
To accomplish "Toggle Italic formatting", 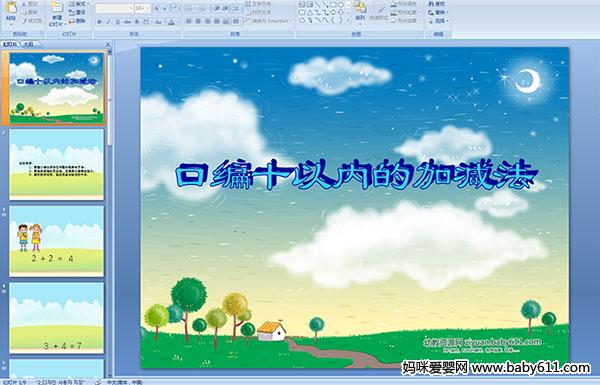I will tap(108, 22).
